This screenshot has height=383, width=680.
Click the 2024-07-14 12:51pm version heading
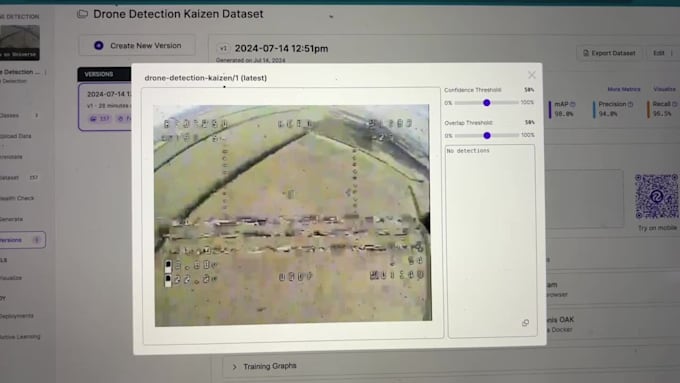pyautogui.click(x=281, y=49)
